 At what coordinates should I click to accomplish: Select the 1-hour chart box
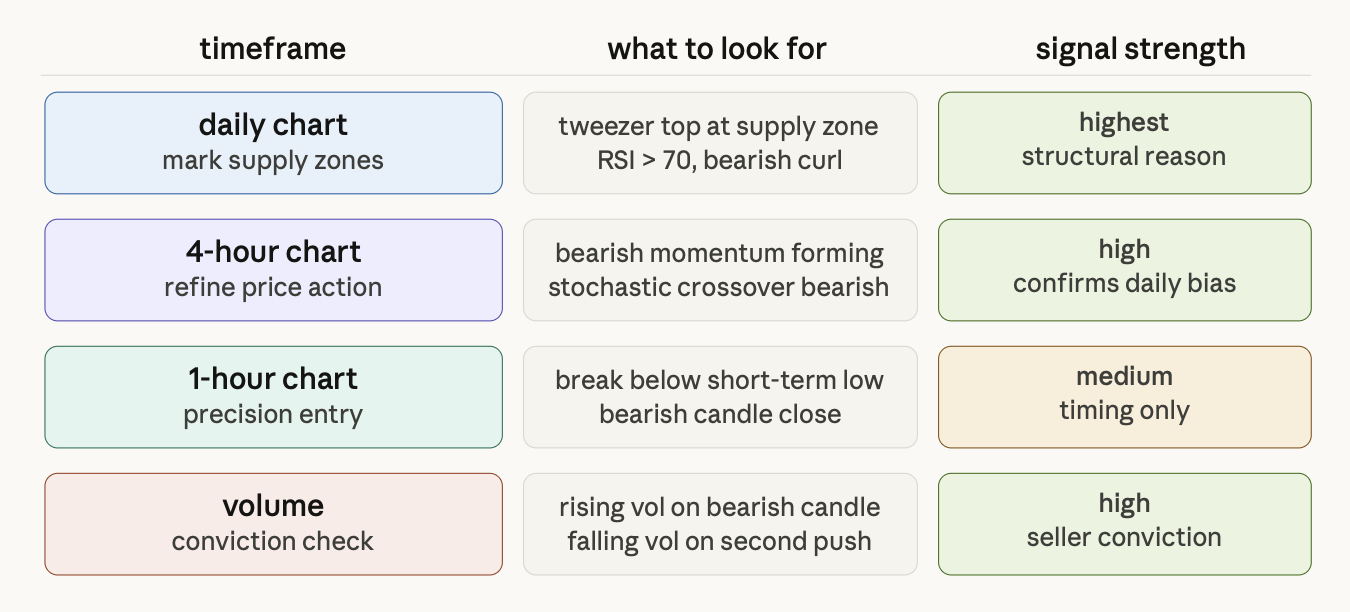273,397
